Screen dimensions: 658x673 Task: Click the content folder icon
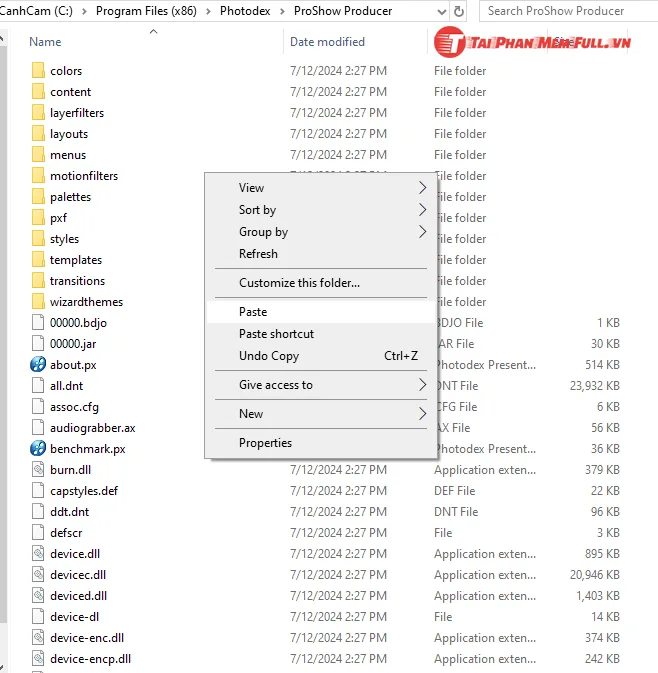coord(38,91)
